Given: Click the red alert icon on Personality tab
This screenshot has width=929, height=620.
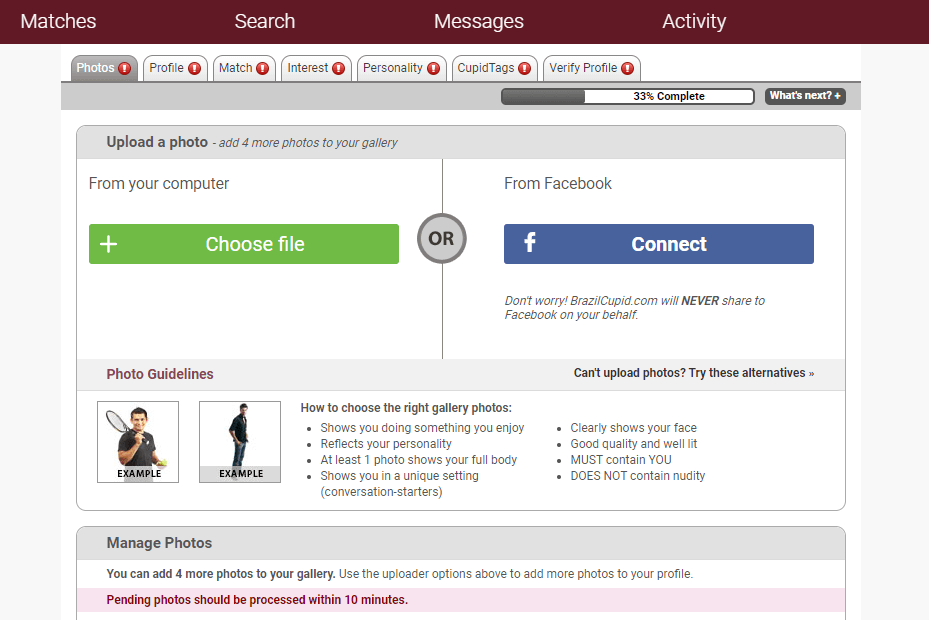Looking at the screenshot, I should (433, 69).
